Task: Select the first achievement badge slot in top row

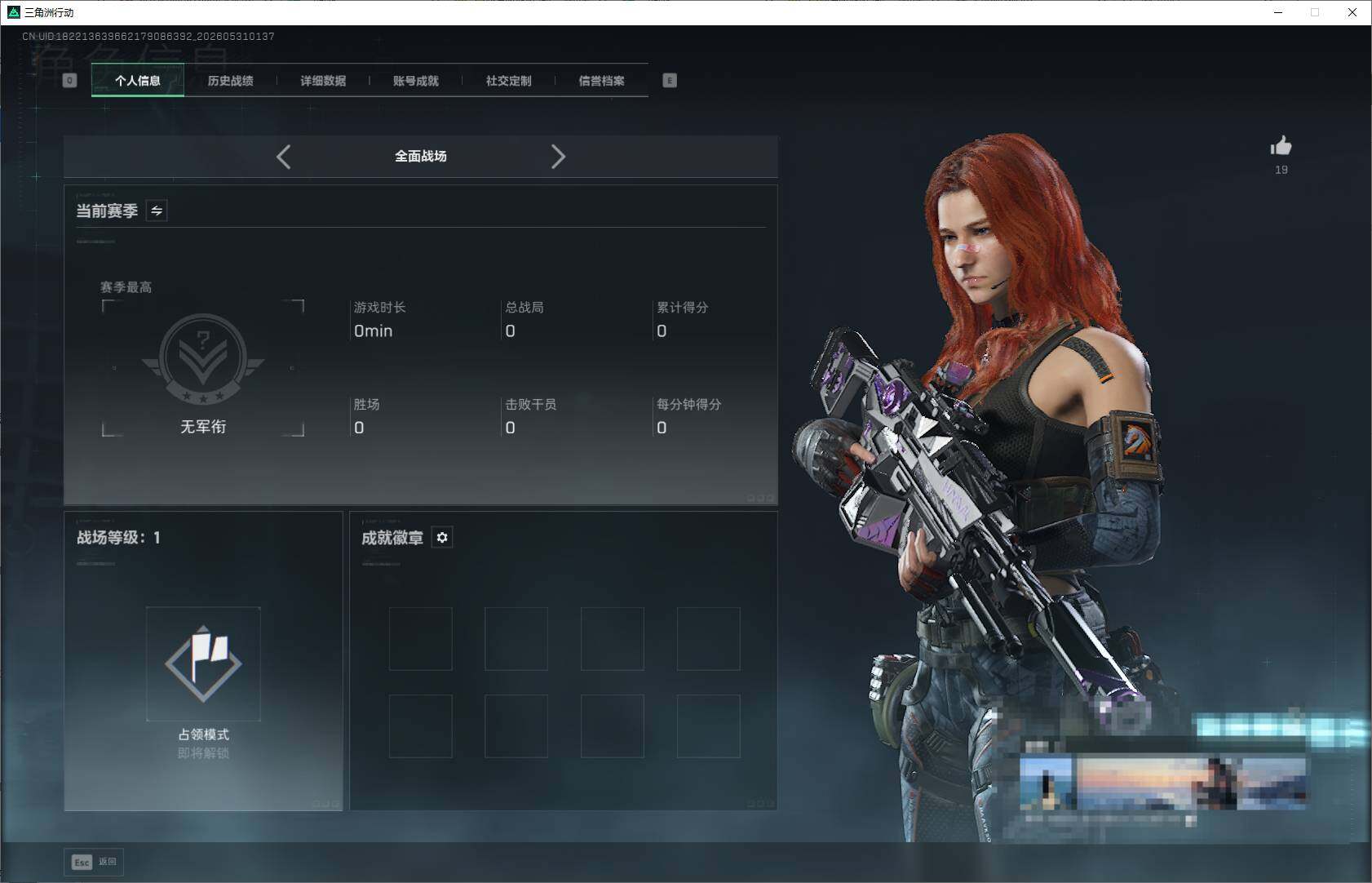Action: [x=421, y=639]
